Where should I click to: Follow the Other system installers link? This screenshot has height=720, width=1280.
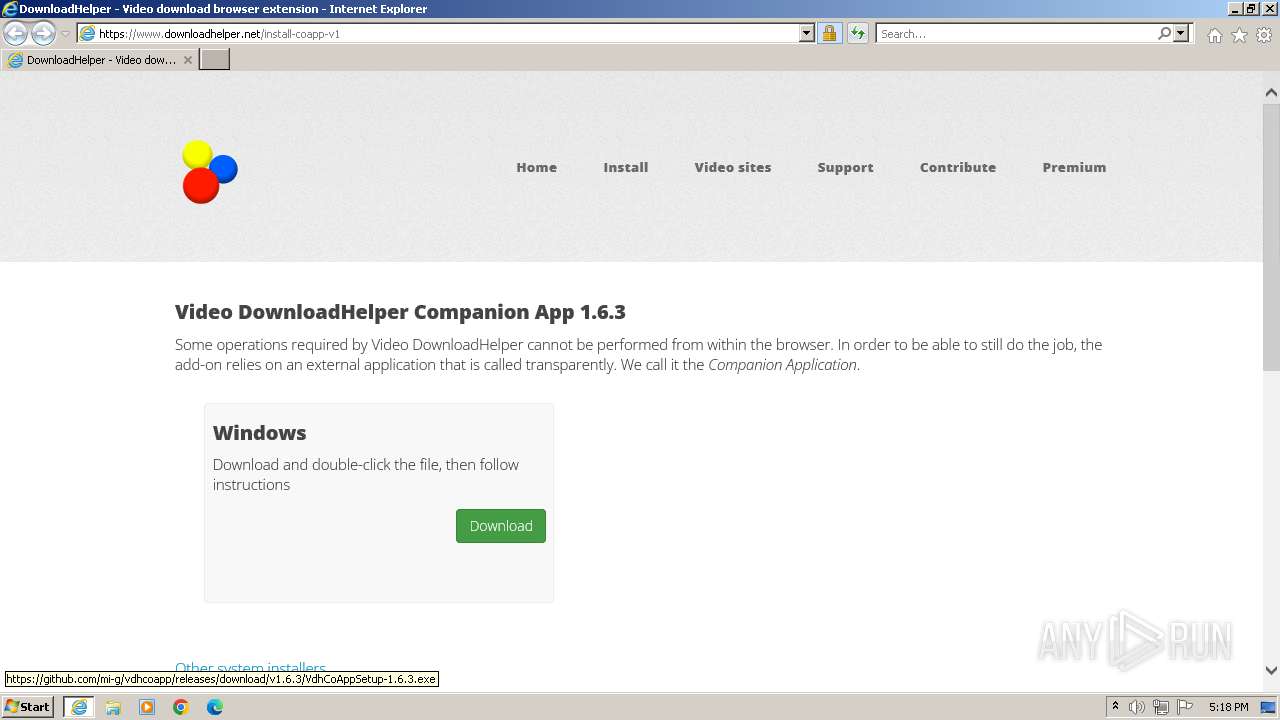(x=250, y=667)
